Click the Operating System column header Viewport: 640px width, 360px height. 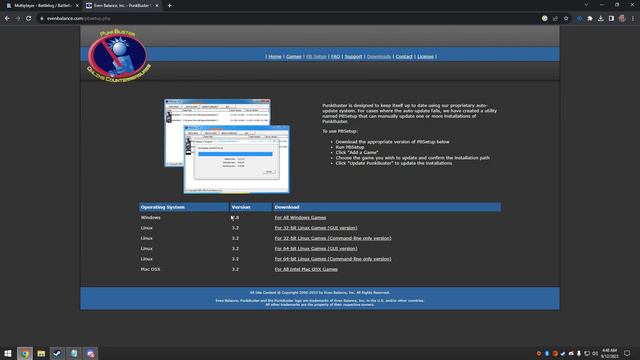coord(184,207)
